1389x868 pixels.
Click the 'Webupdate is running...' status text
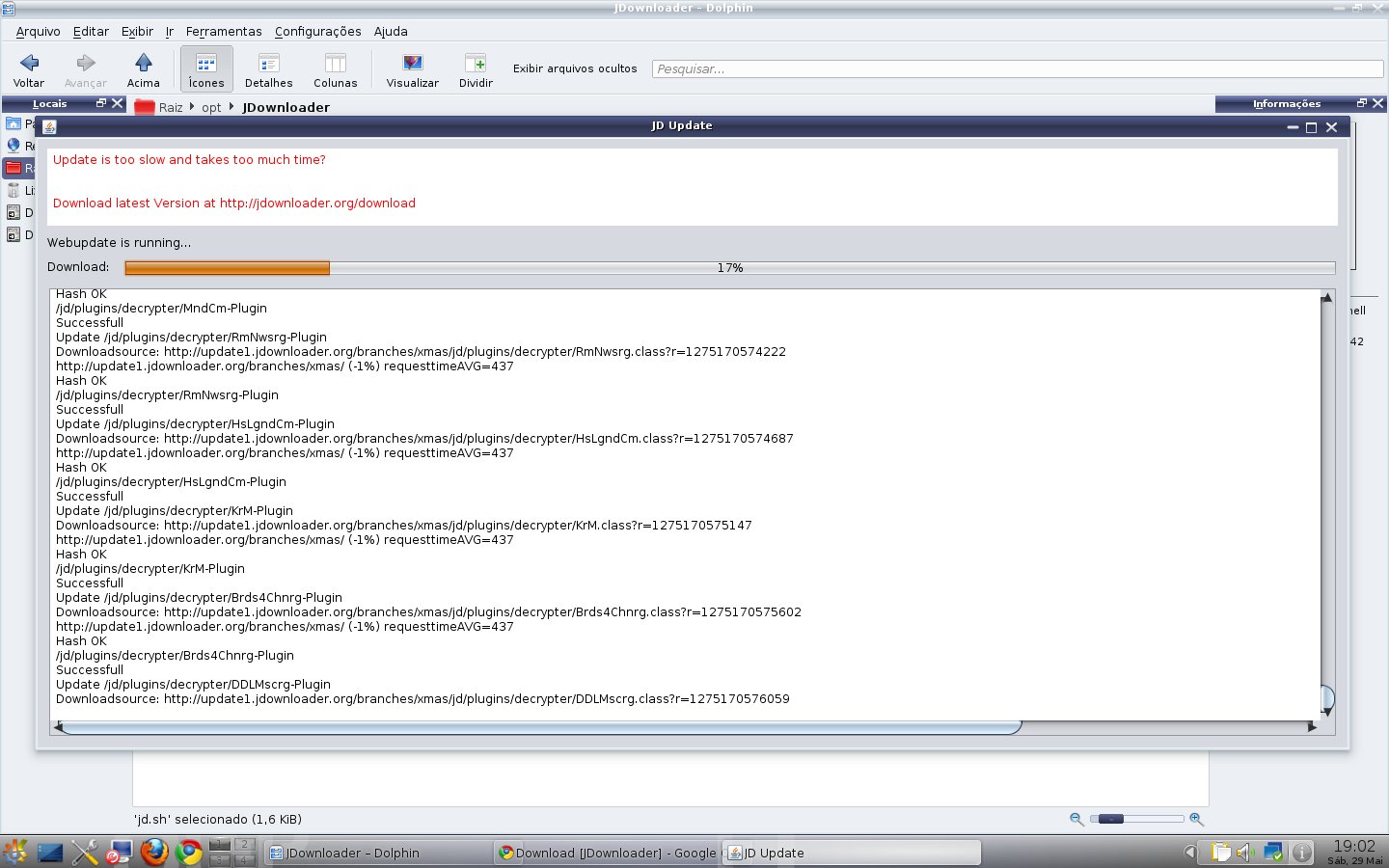click(120, 243)
